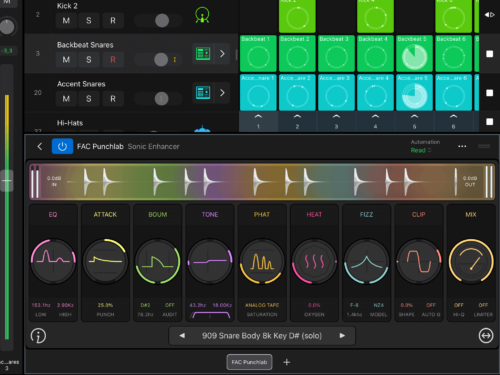Adjust the Accent Snares volume slider
The image size is (500, 375).
158,99
